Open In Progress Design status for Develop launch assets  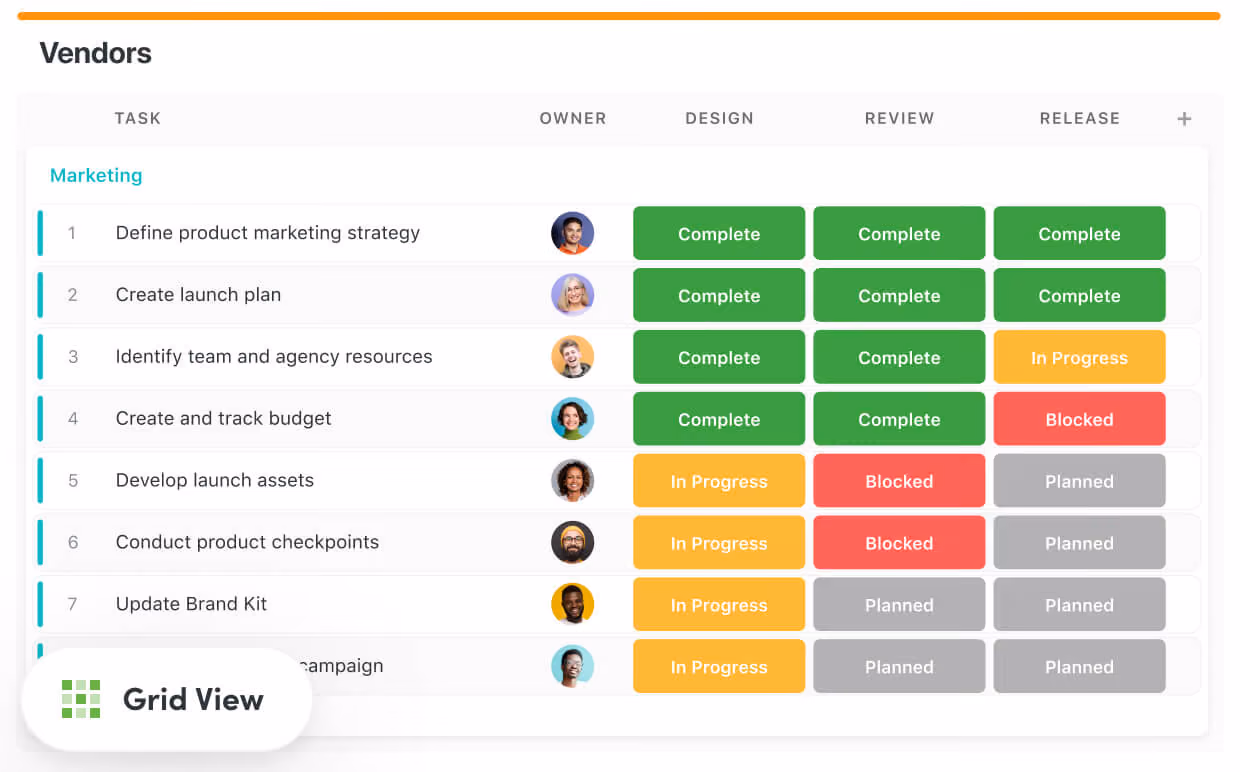[x=719, y=481]
